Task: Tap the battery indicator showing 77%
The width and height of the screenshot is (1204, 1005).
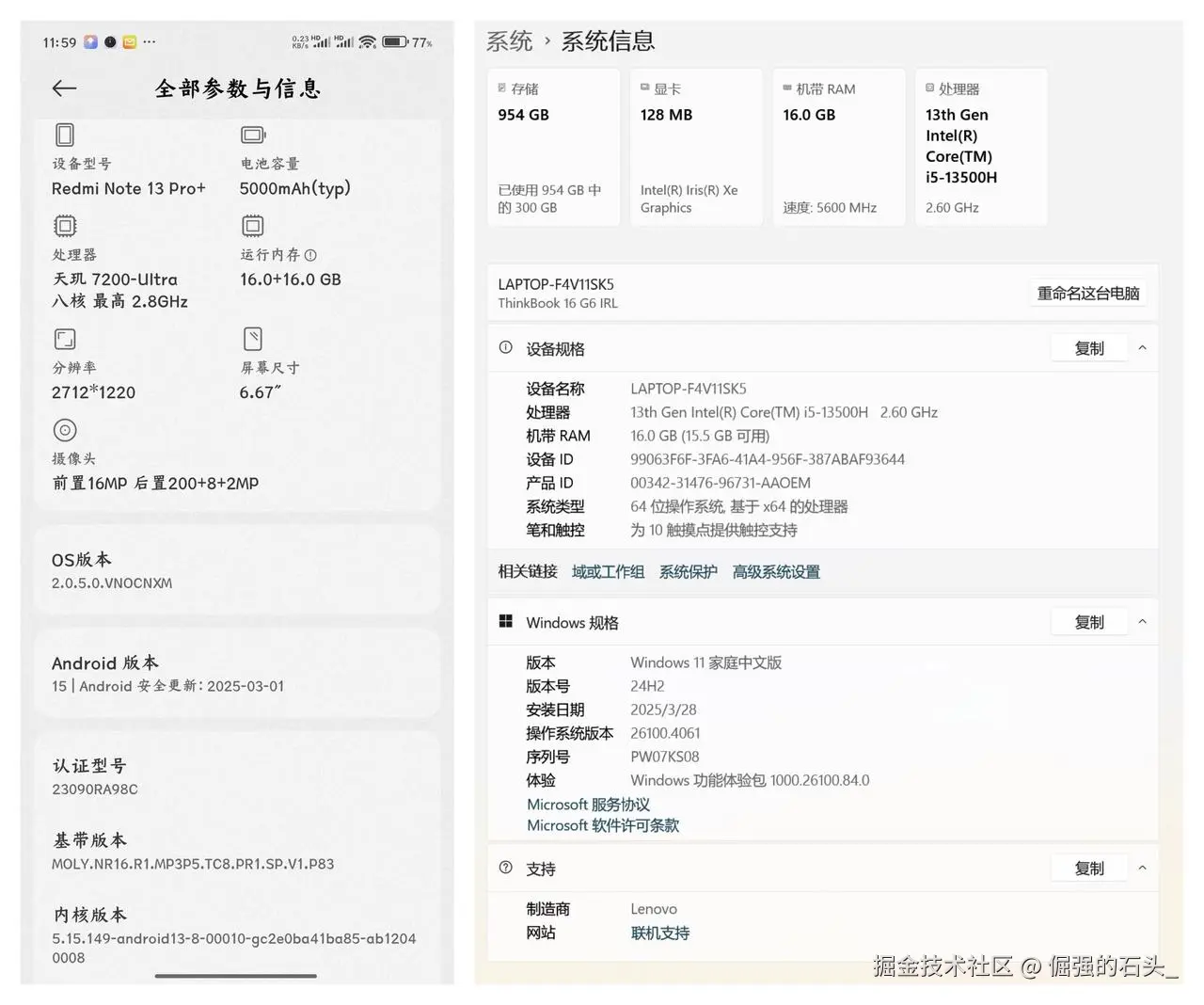Action: click(x=407, y=42)
